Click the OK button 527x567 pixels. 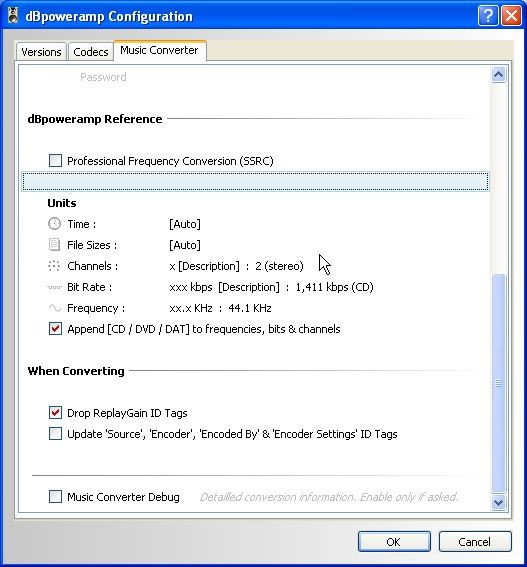[x=394, y=542]
